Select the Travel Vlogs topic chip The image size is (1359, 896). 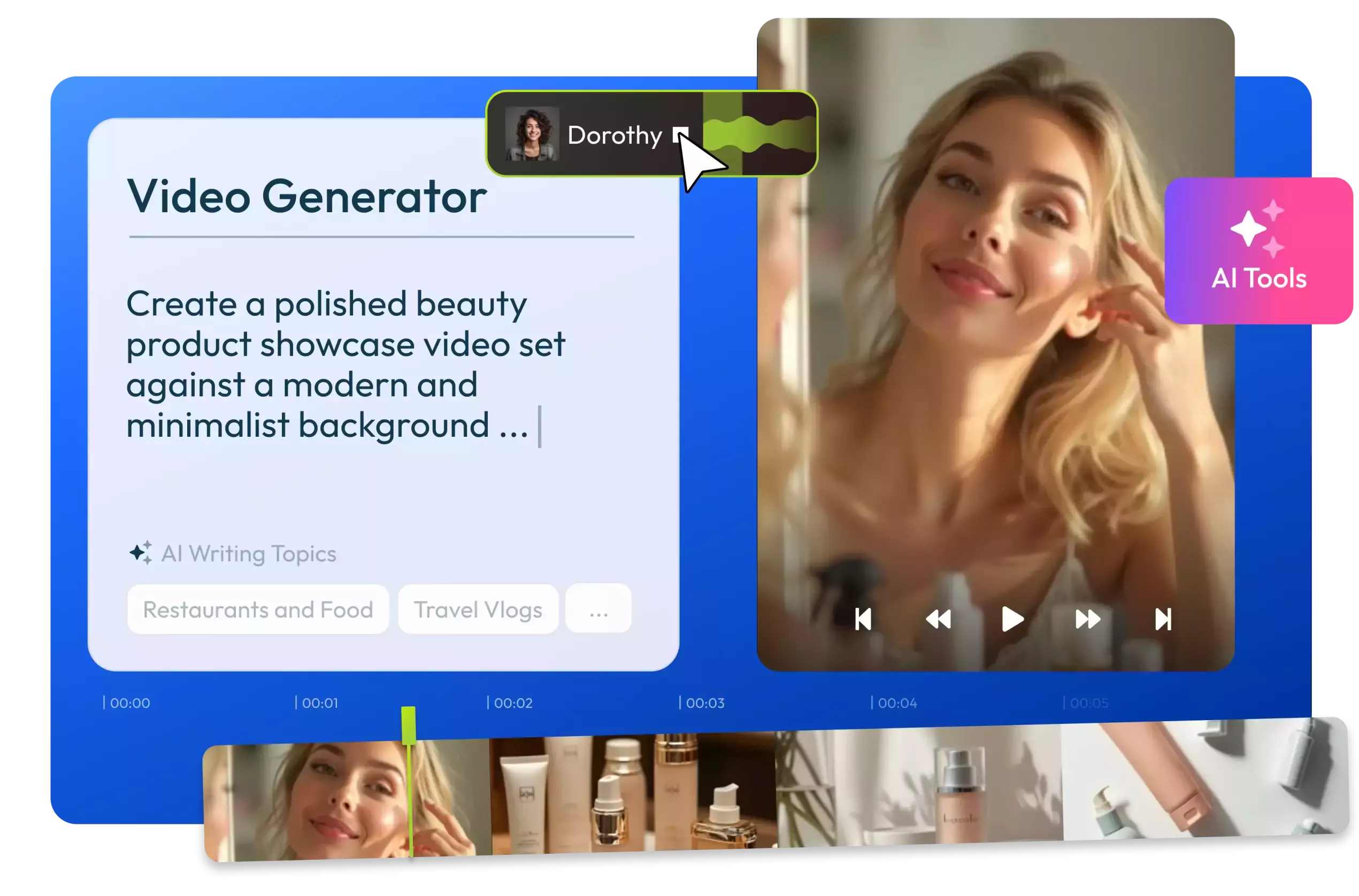(478, 609)
